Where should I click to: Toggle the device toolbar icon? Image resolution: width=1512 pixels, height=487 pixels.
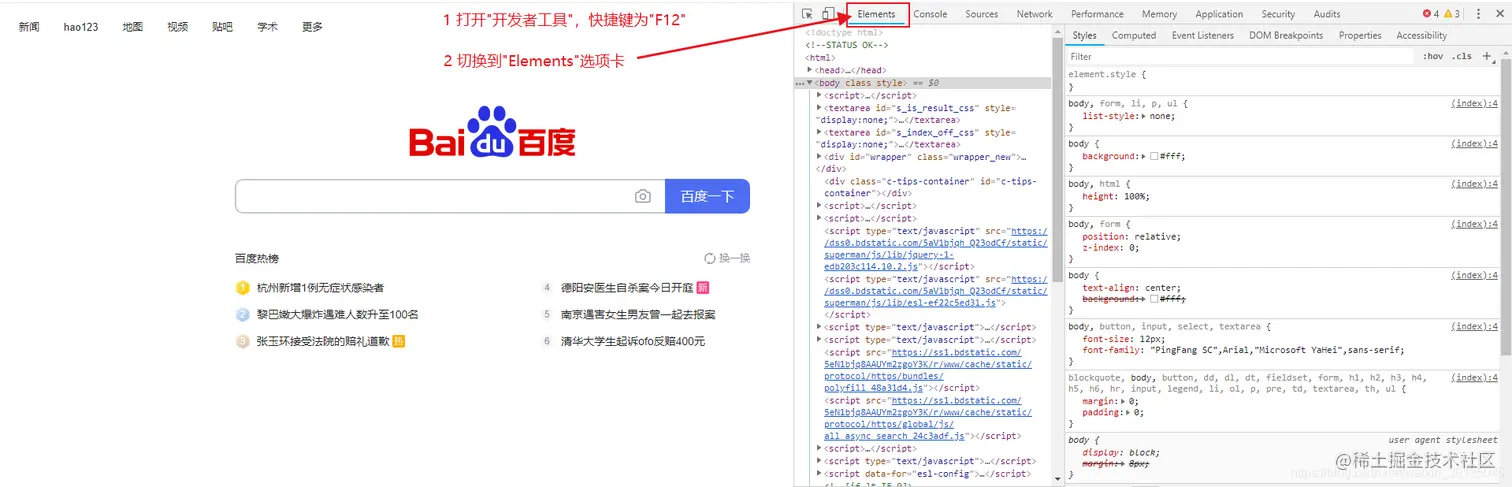click(x=828, y=14)
